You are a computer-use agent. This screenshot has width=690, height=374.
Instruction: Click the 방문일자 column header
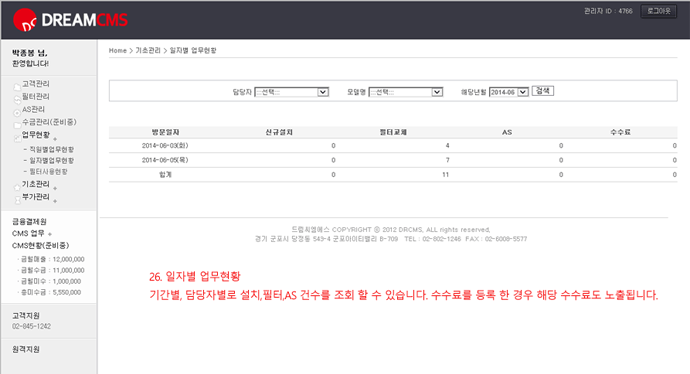click(165, 132)
